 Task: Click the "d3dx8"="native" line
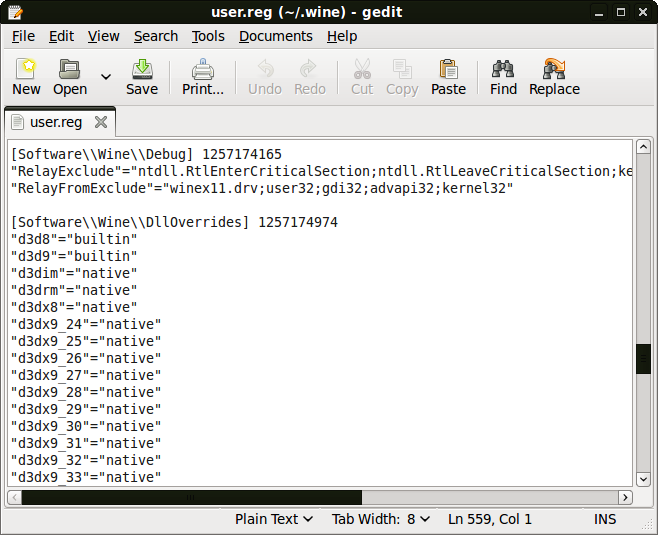[74, 307]
